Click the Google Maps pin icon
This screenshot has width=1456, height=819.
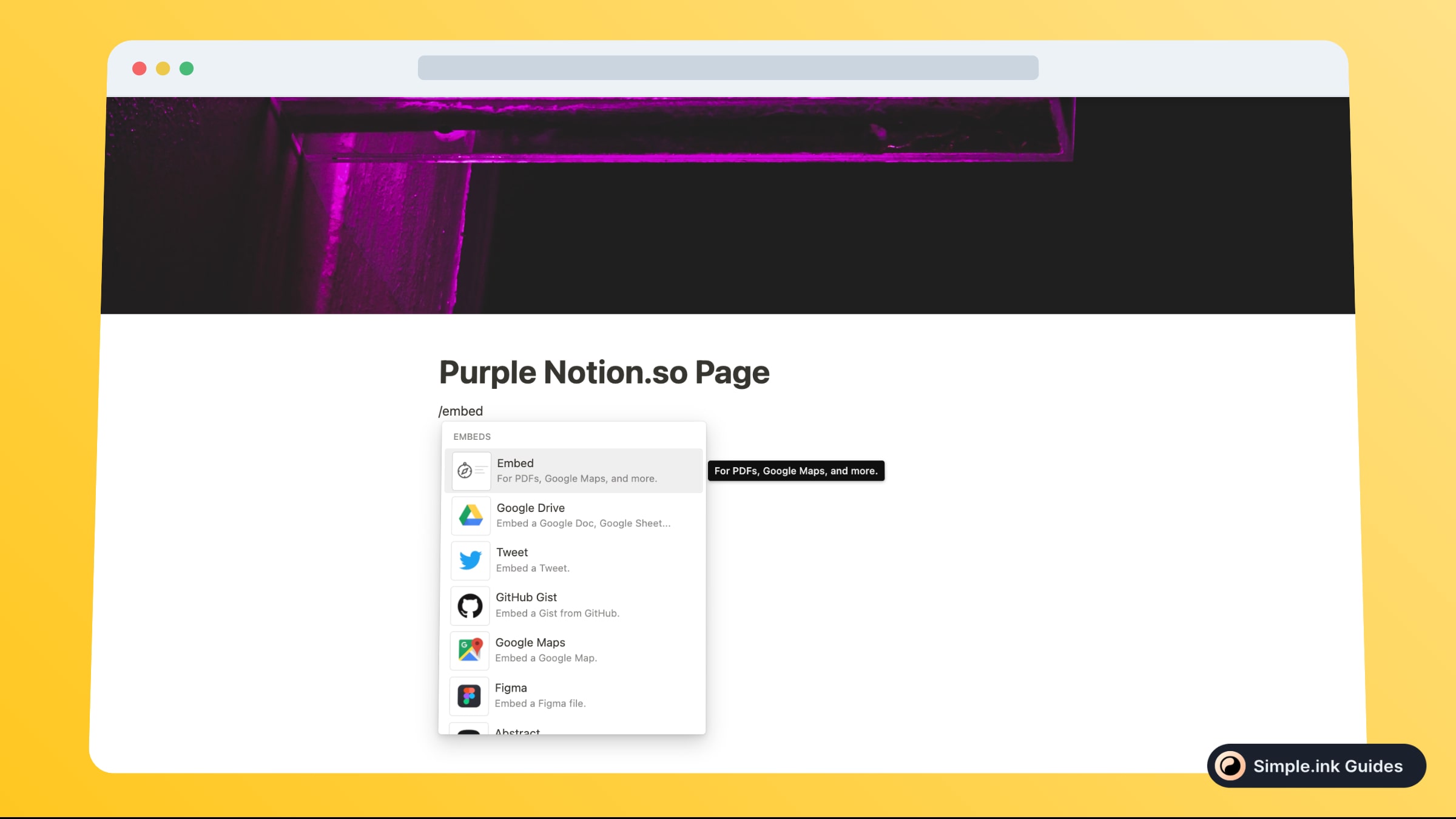[470, 650]
